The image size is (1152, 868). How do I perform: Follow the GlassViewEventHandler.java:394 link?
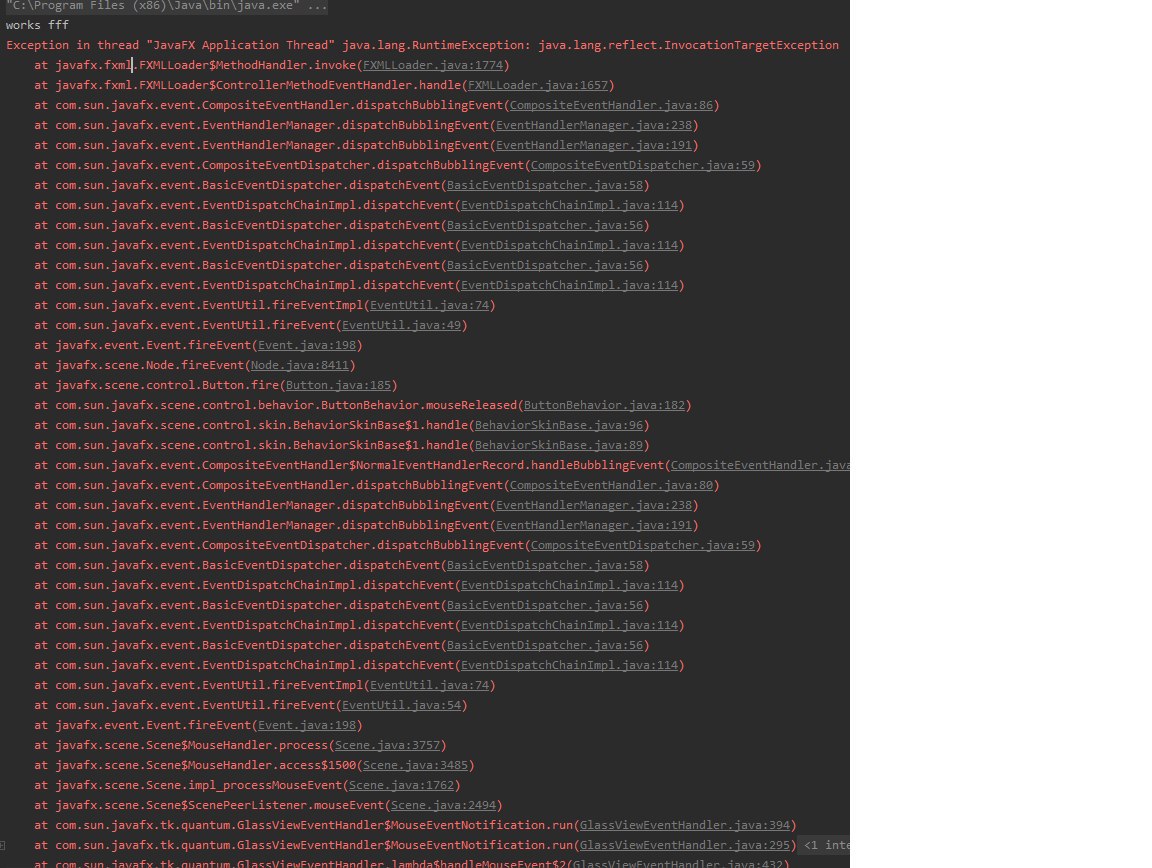[685, 825]
